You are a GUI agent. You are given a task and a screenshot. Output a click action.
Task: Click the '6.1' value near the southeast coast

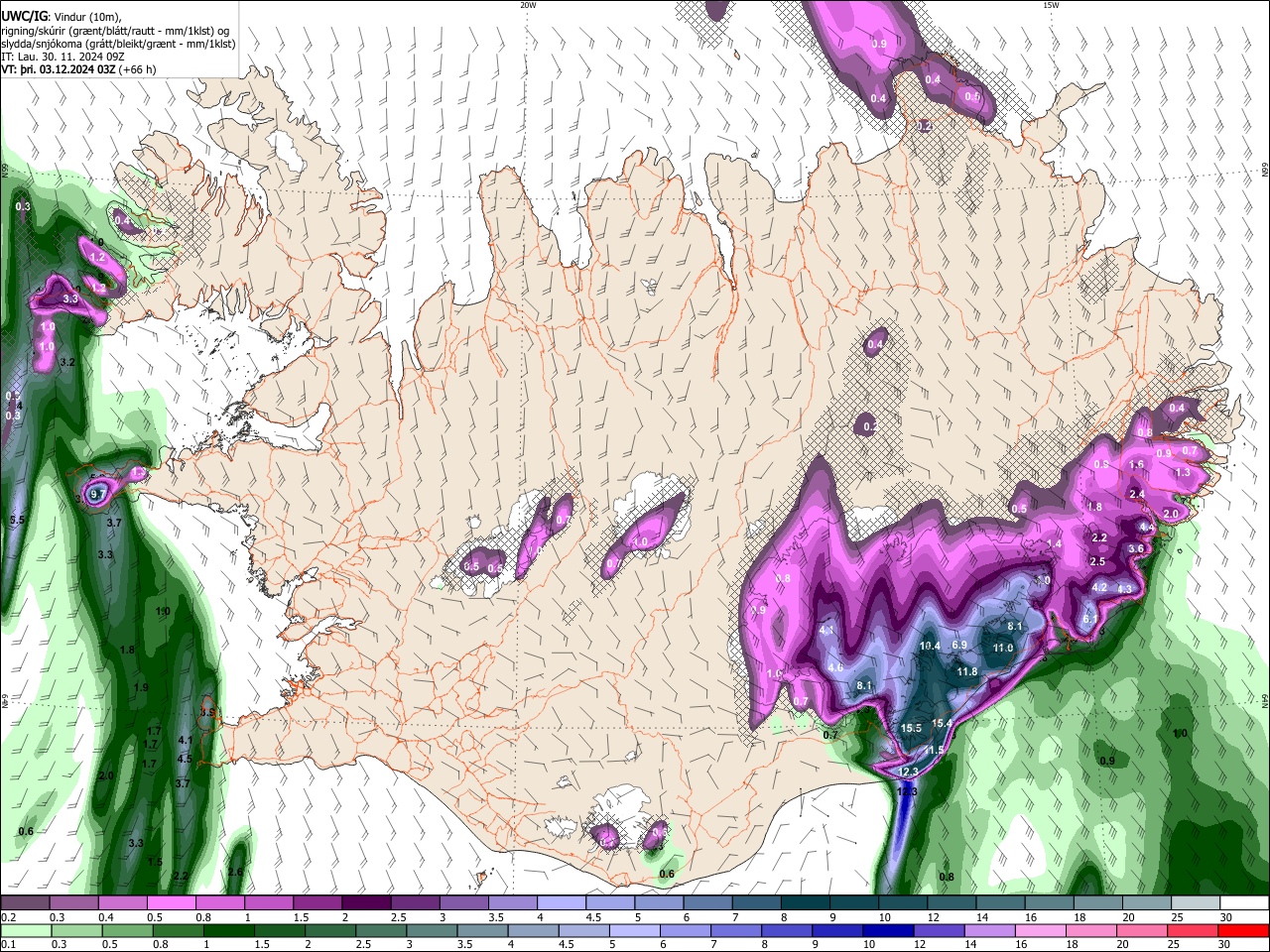click(1088, 619)
